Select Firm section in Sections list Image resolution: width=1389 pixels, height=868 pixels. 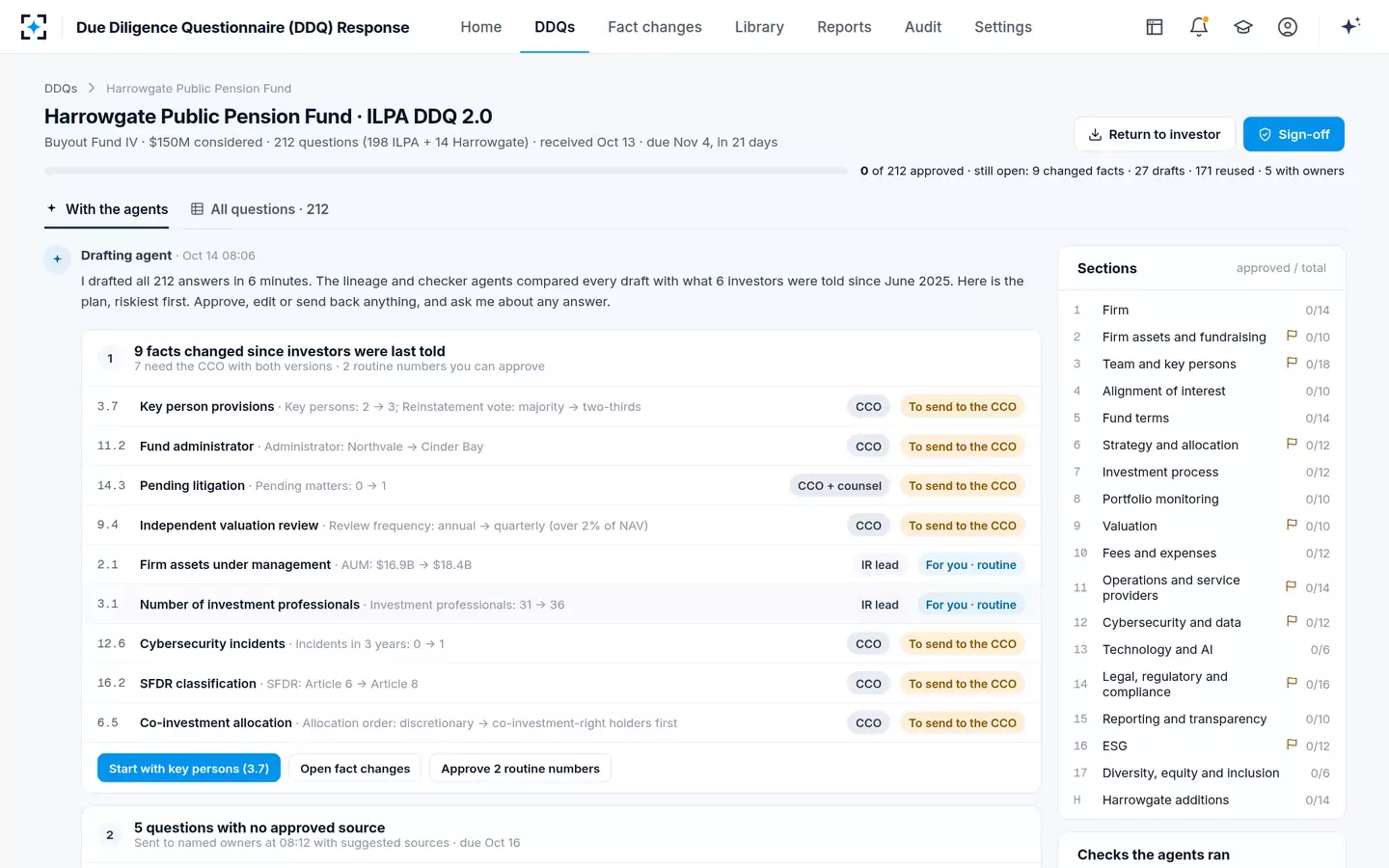(1201, 310)
